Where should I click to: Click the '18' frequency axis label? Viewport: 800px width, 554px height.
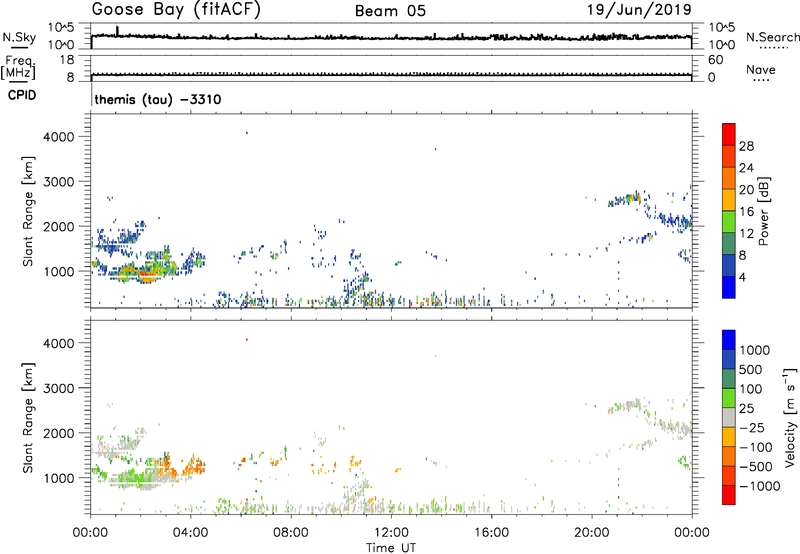[67, 60]
